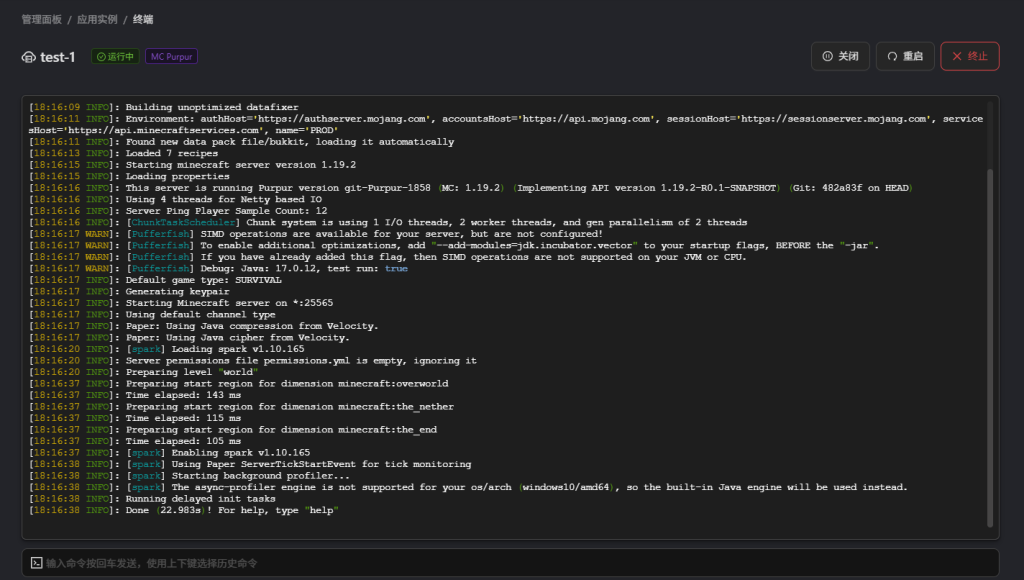Open the 管理面板 breadcrumb link
This screenshot has height=580, width=1024.
(x=41, y=19)
